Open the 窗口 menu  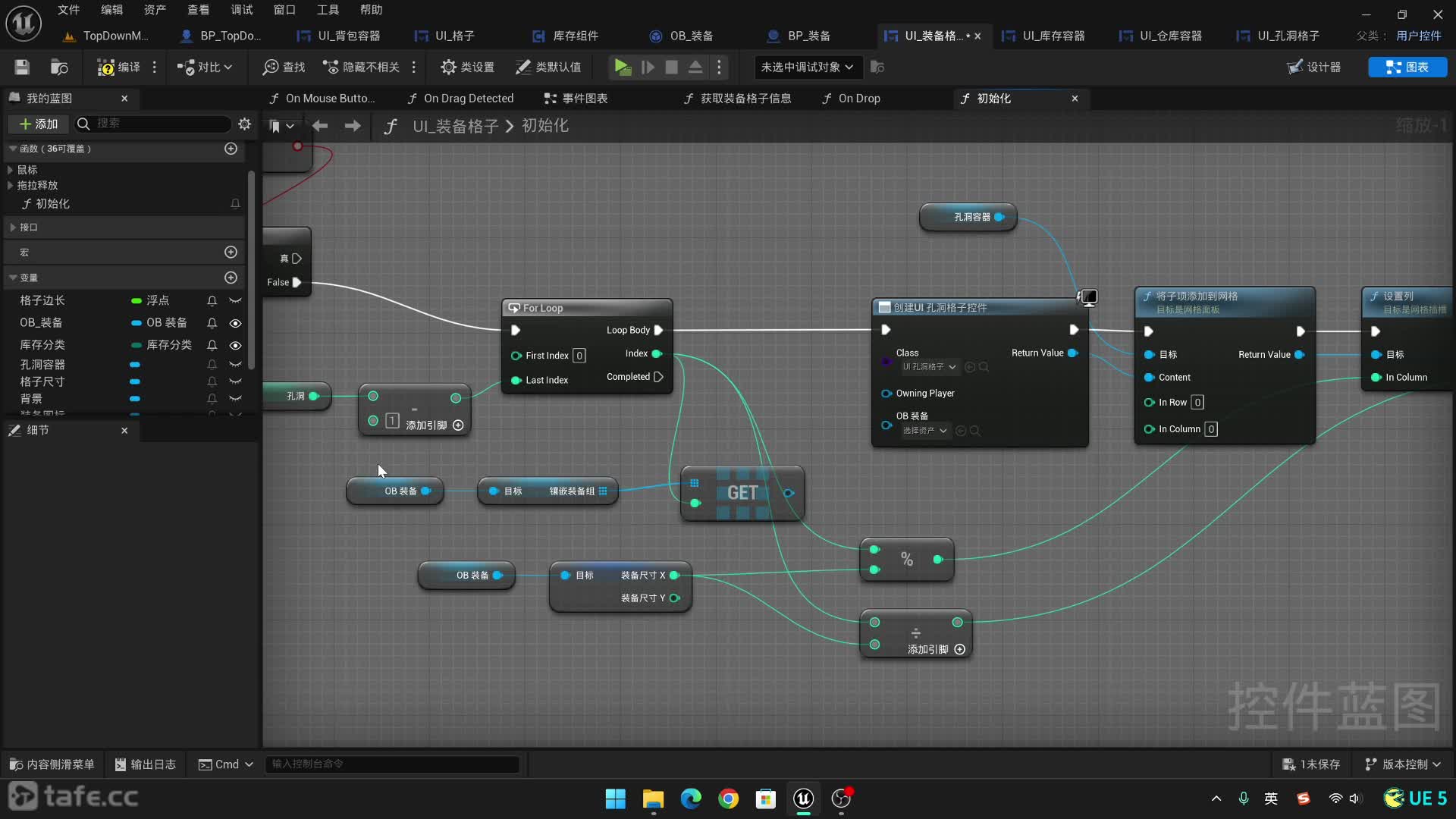click(x=284, y=10)
